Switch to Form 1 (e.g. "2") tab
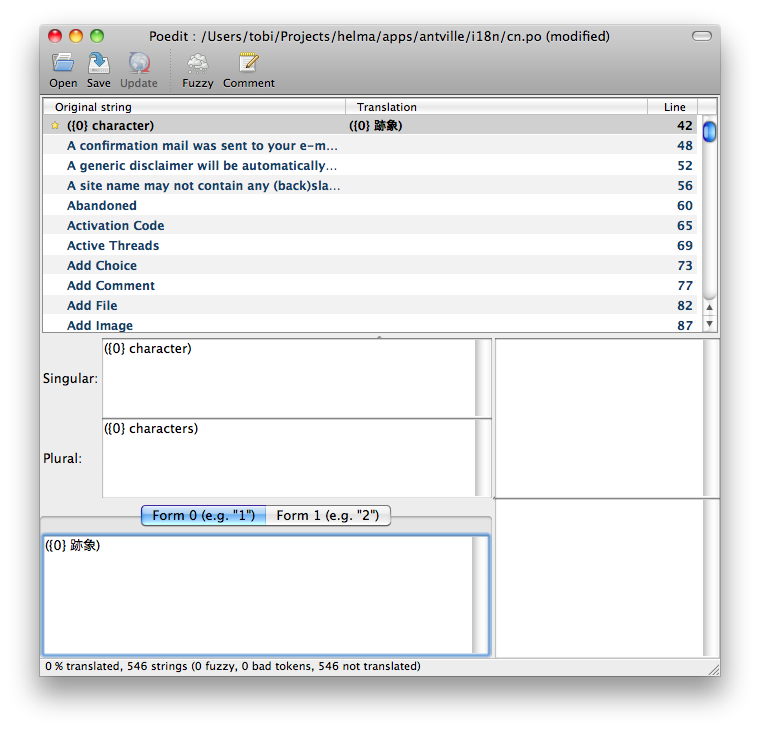Image resolution: width=760 pixels, height=731 pixels. coord(328,516)
